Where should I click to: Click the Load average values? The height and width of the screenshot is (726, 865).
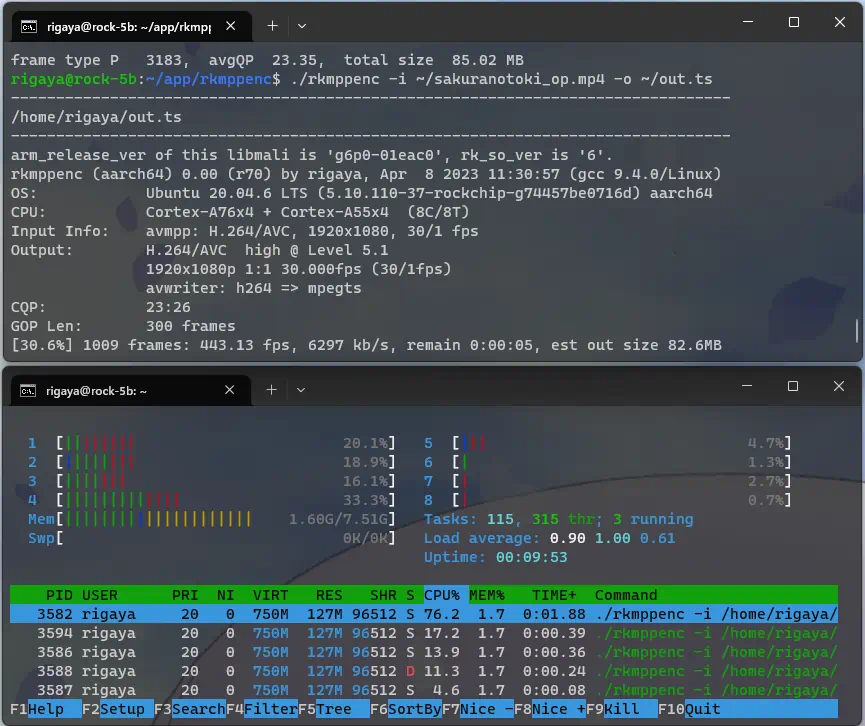pyautogui.click(x=612, y=538)
